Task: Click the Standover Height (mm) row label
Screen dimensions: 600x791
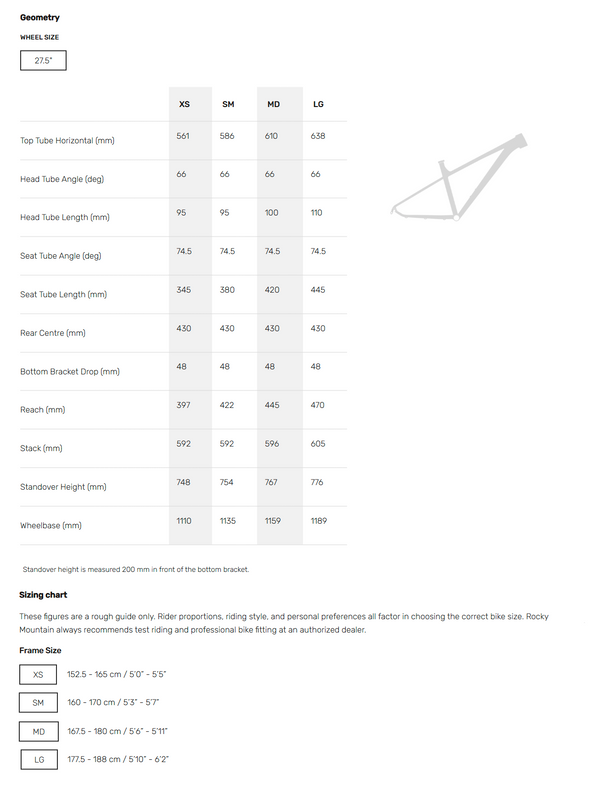Action: pyautogui.click(x=63, y=487)
